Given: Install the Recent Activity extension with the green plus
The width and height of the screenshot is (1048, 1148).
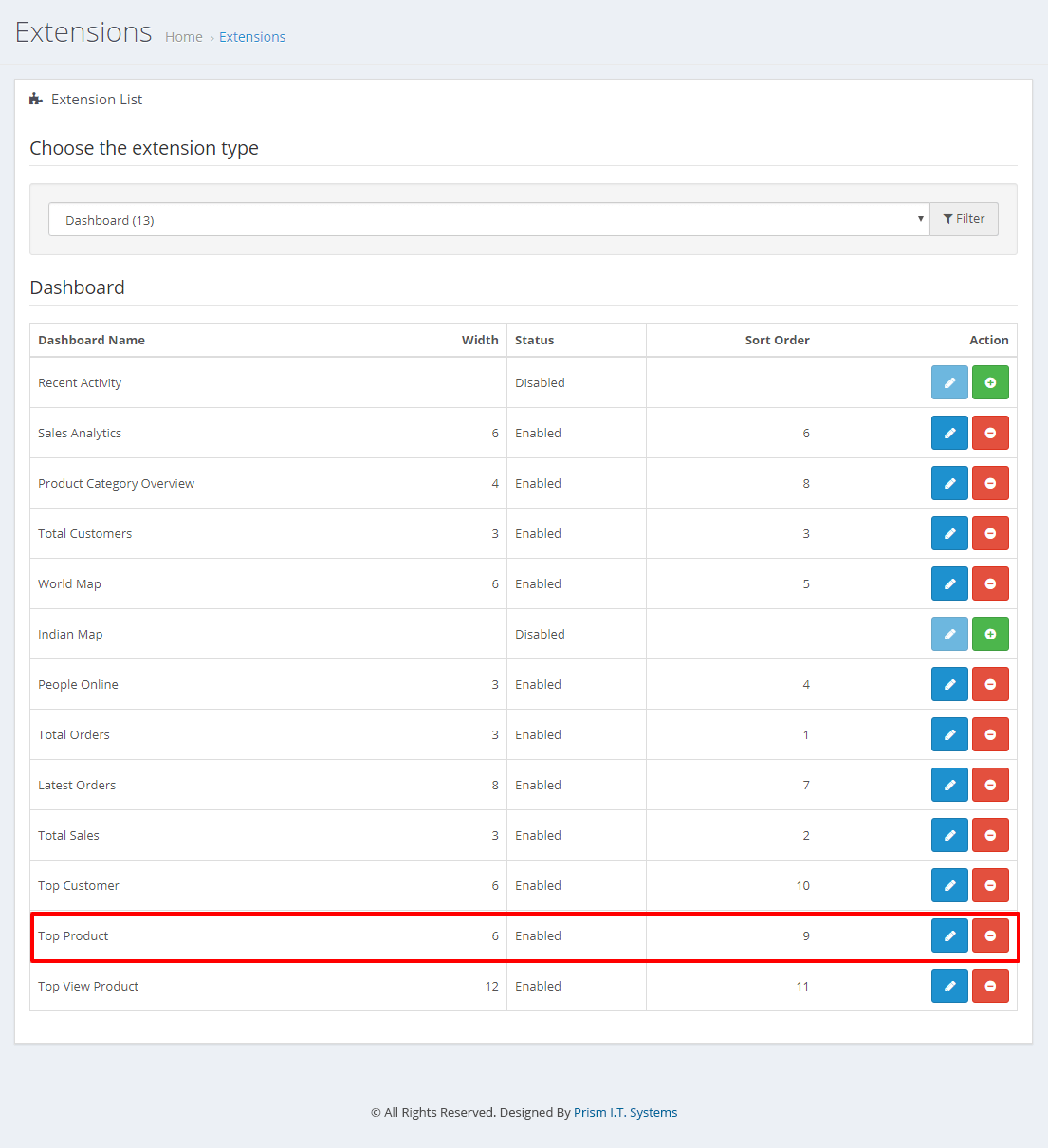Looking at the screenshot, I should coord(990,382).
